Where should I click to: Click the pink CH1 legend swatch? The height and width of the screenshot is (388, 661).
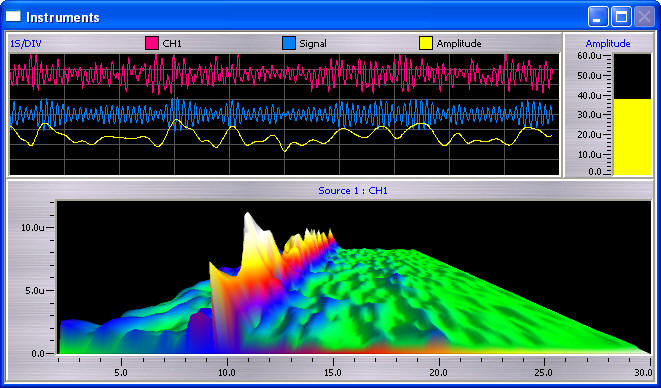tap(152, 43)
